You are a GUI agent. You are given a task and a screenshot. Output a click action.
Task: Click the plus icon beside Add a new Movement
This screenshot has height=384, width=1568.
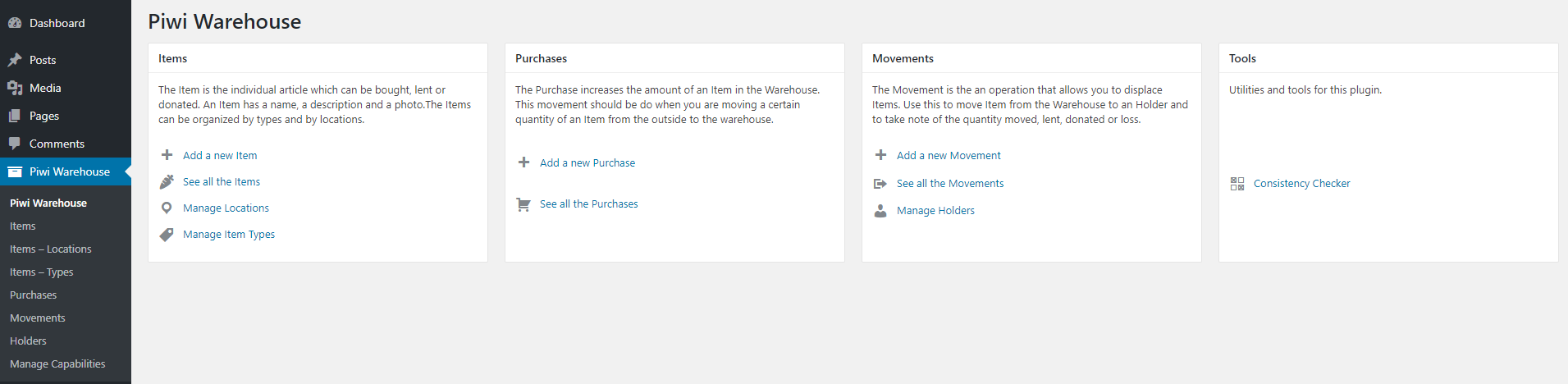coord(880,155)
